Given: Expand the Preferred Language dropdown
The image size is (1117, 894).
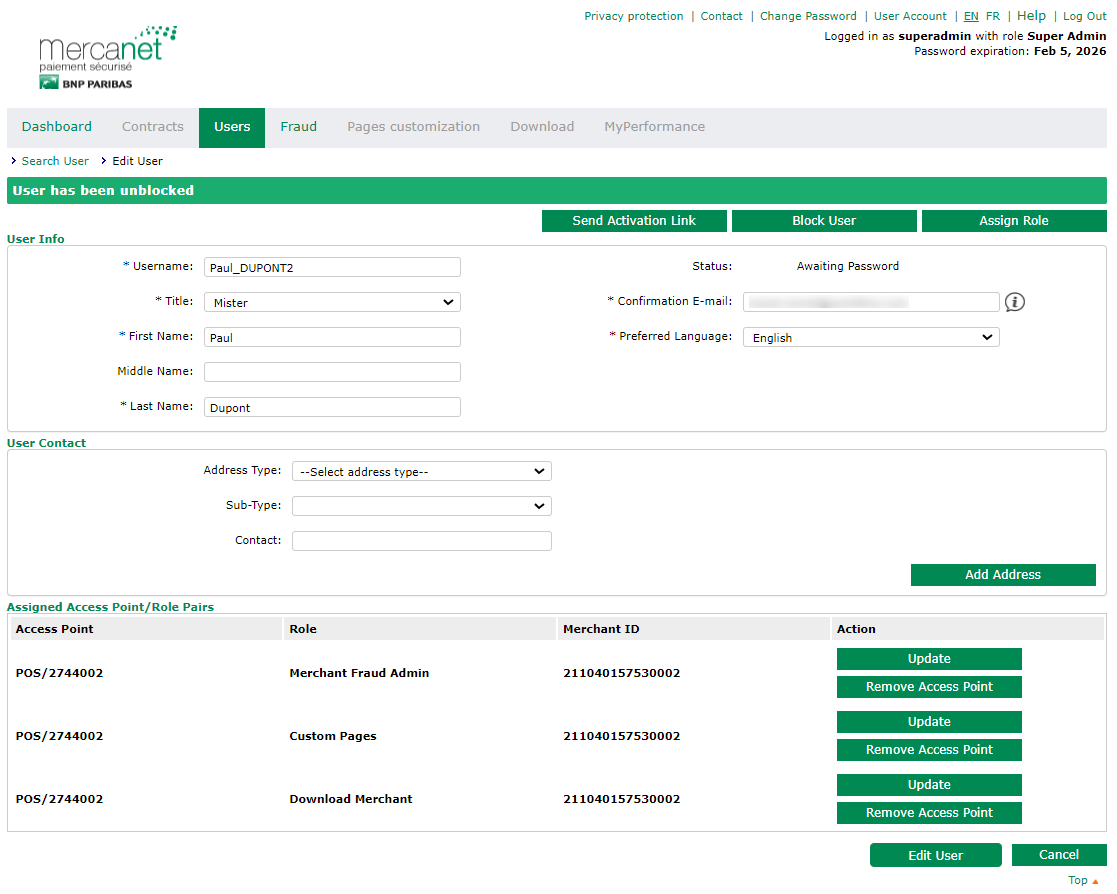Looking at the screenshot, I should tap(870, 337).
